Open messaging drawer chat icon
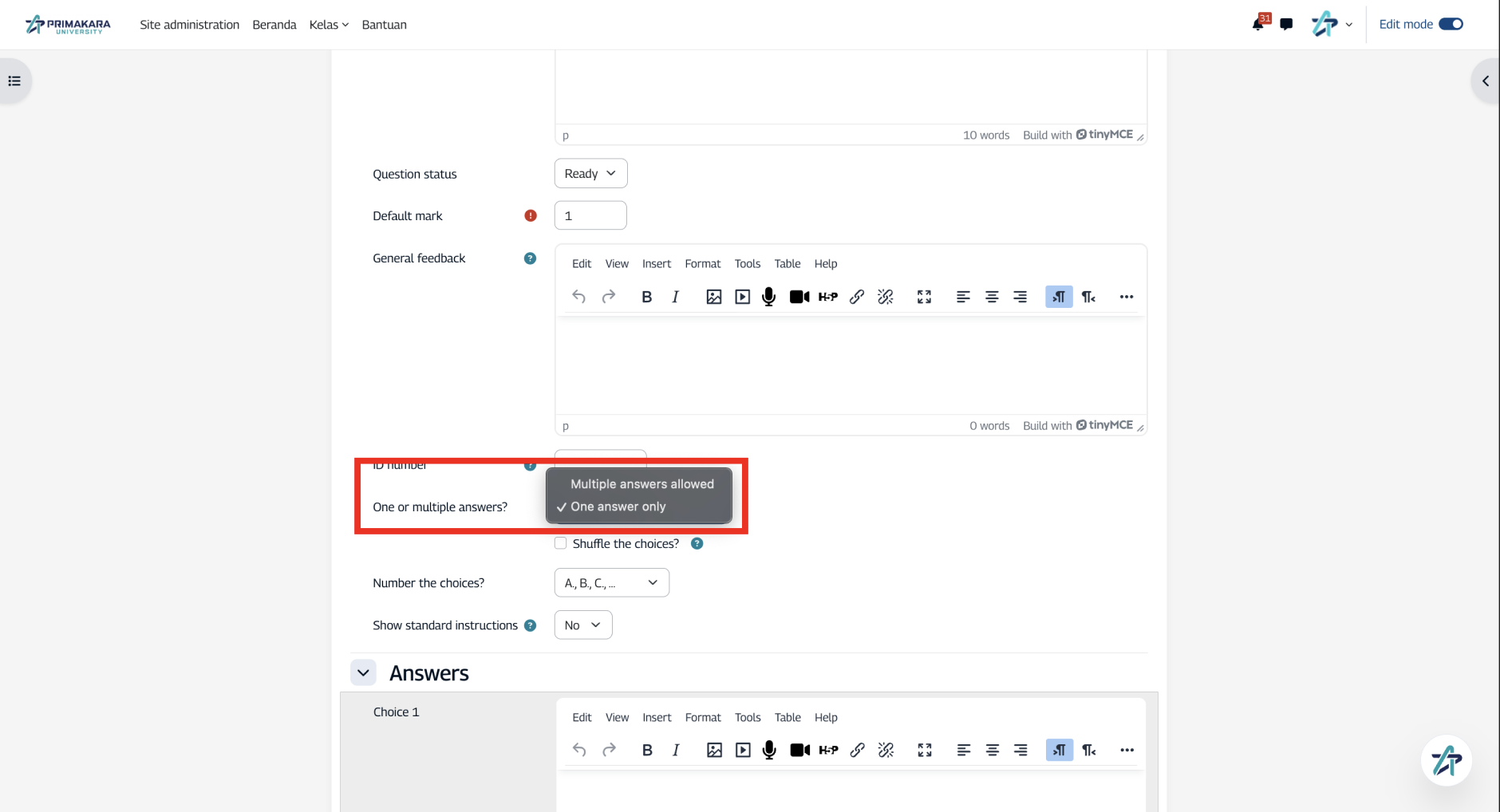This screenshot has width=1500, height=812. click(1286, 24)
